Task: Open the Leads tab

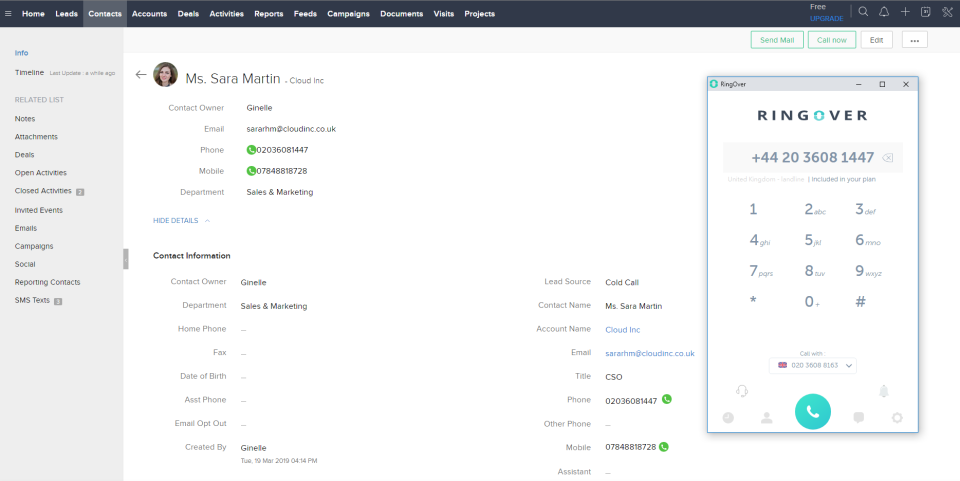Action: click(66, 13)
